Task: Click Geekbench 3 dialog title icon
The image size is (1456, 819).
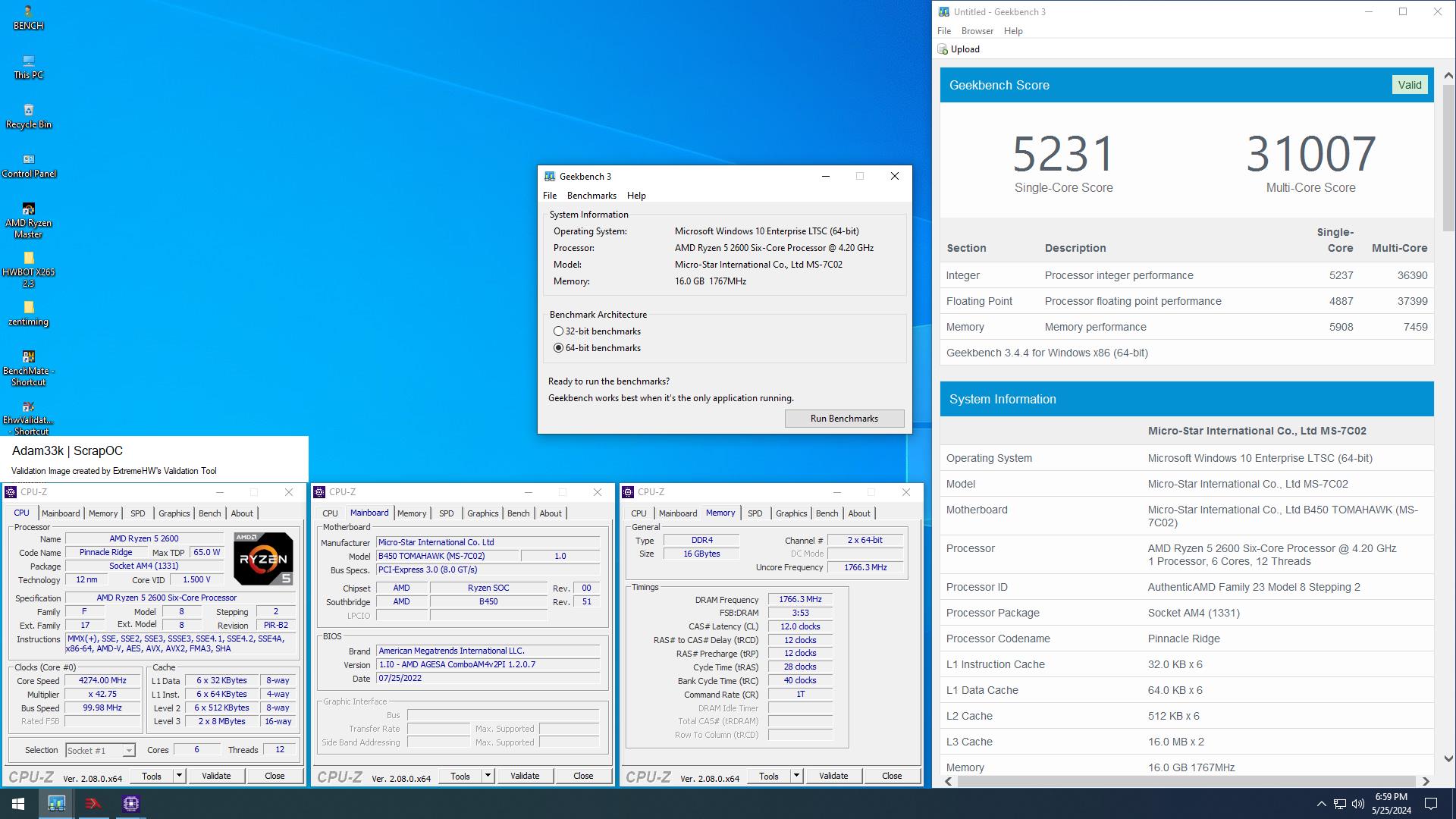Action: 549,176
